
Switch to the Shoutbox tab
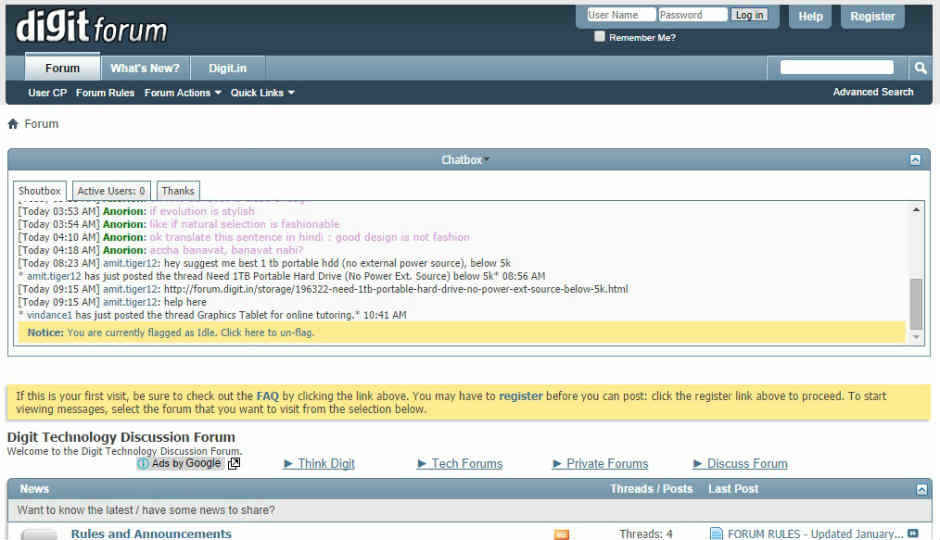[40, 191]
